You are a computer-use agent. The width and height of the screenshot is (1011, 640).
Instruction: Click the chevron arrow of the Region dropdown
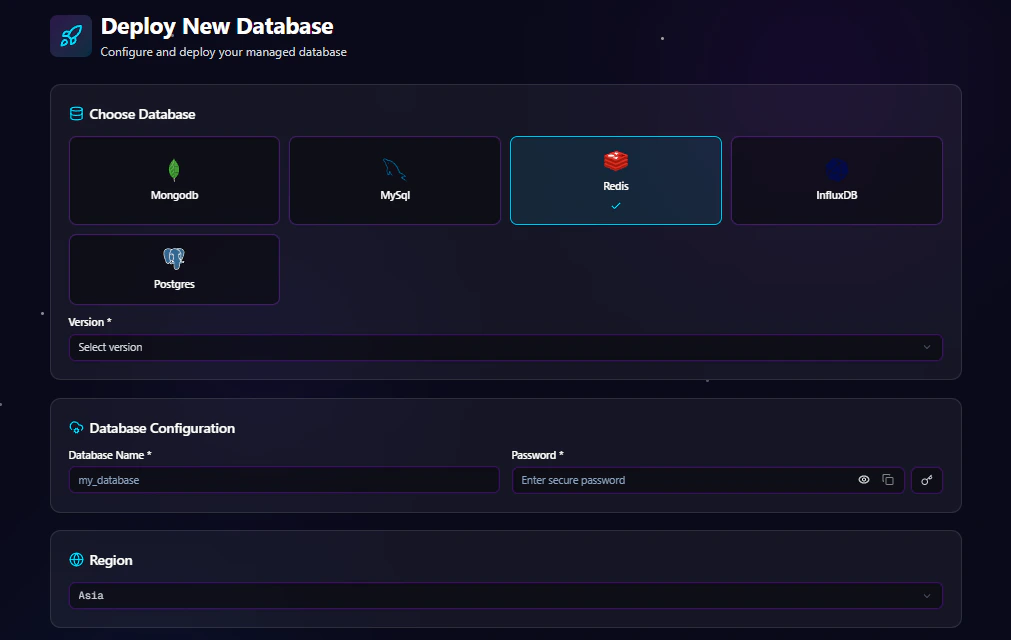tap(927, 596)
